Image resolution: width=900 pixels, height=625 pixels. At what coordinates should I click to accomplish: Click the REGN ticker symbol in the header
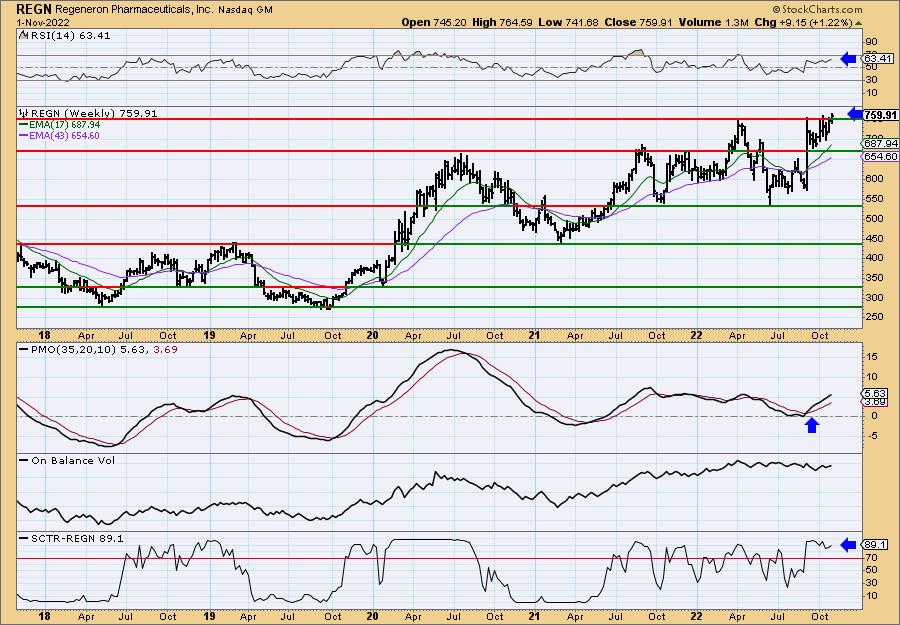[35, 9]
